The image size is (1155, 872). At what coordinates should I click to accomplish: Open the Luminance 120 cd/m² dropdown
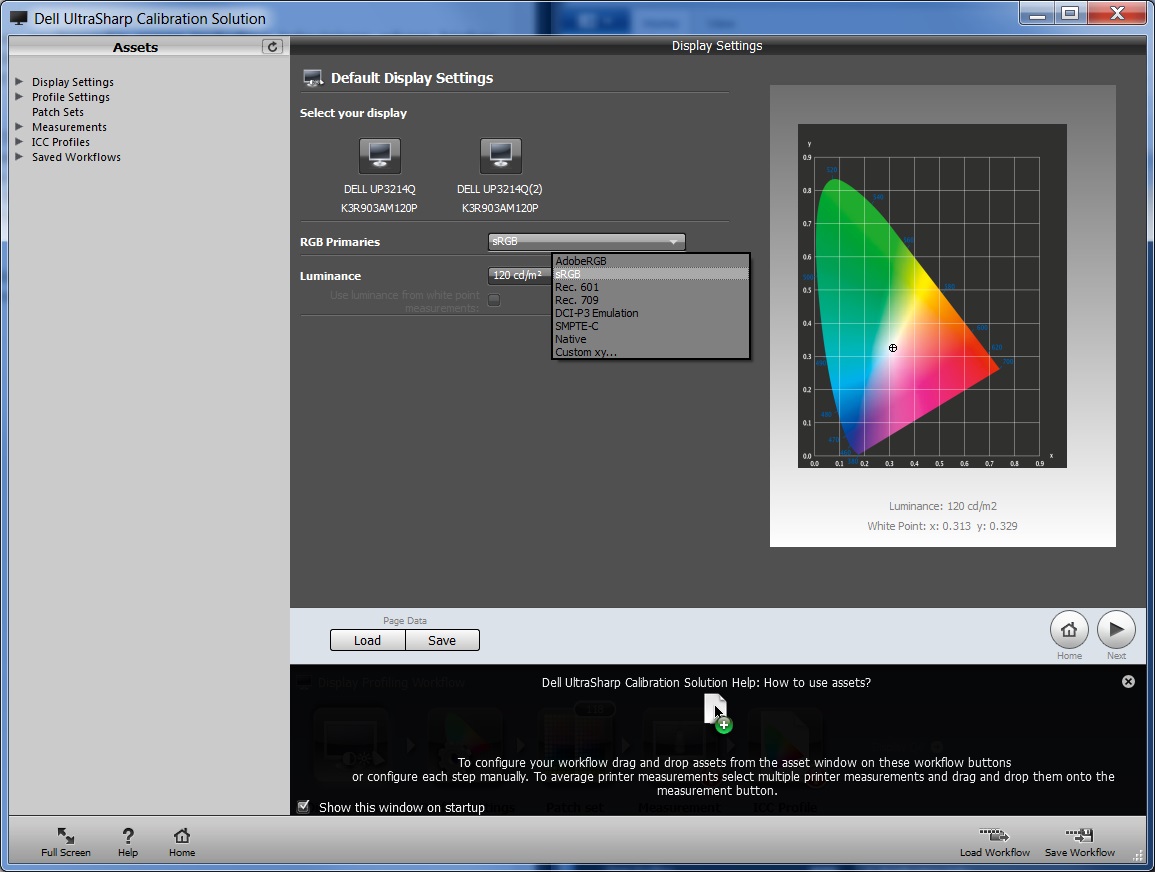pyautogui.click(x=519, y=275)
